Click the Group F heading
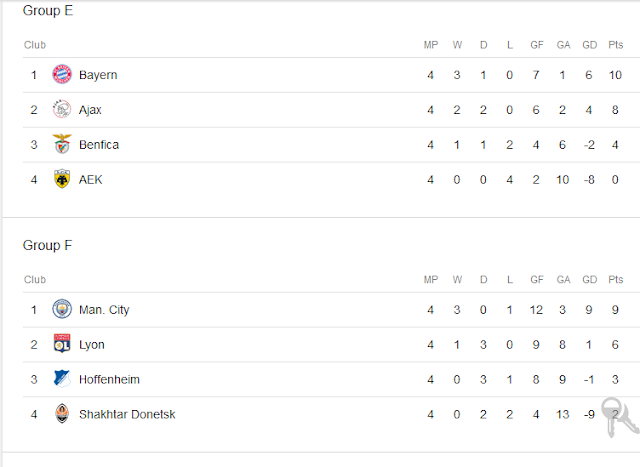Screen dimensions: 640x467 click(x=47, y=245)
